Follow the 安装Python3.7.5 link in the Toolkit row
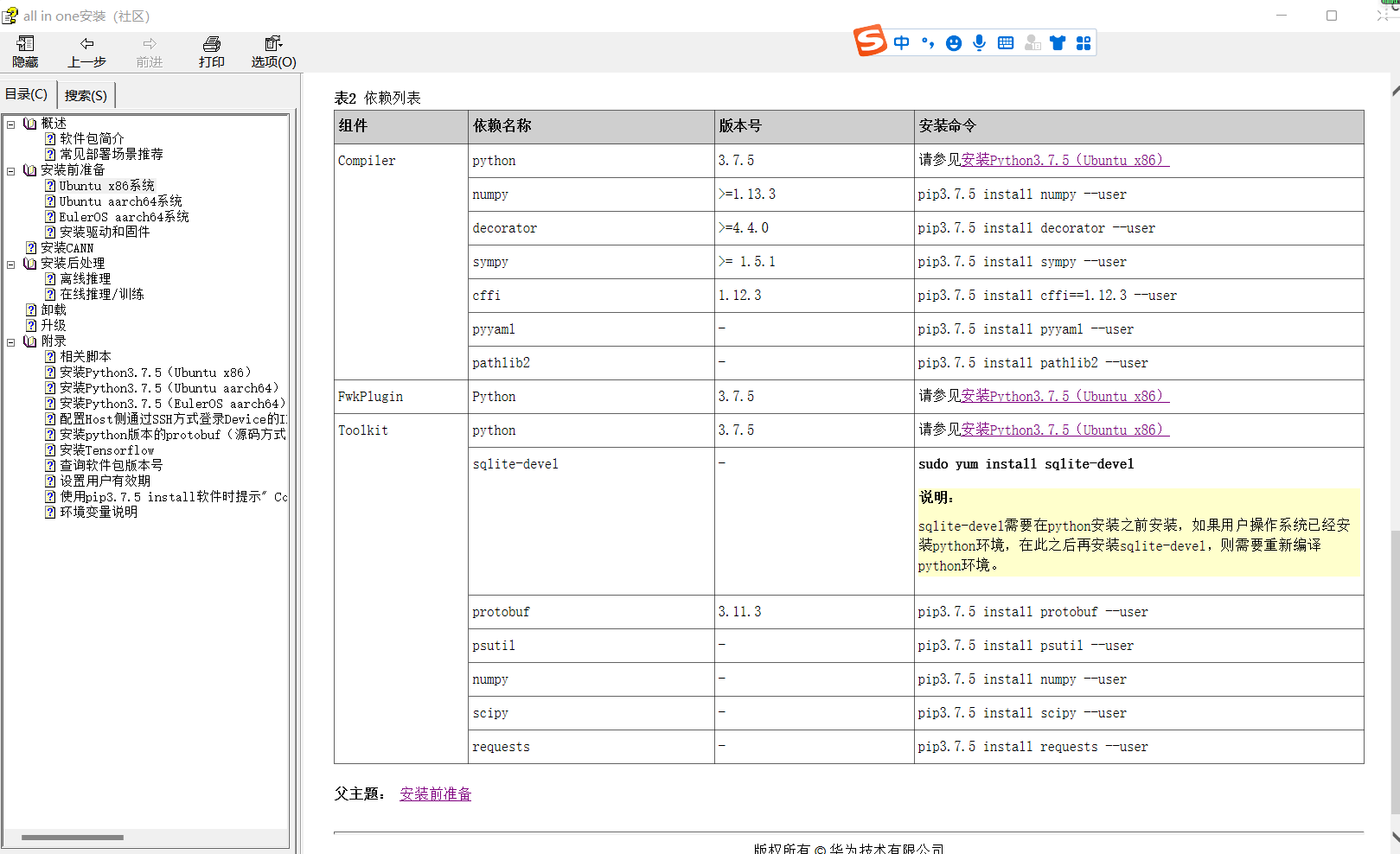 1064,430
